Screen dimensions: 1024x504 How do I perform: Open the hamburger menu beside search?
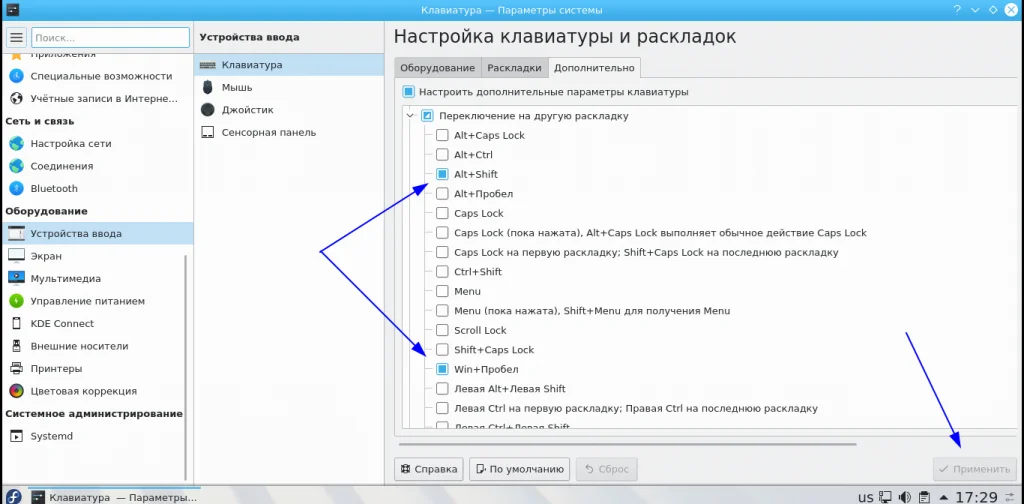[x=16, y=38]
